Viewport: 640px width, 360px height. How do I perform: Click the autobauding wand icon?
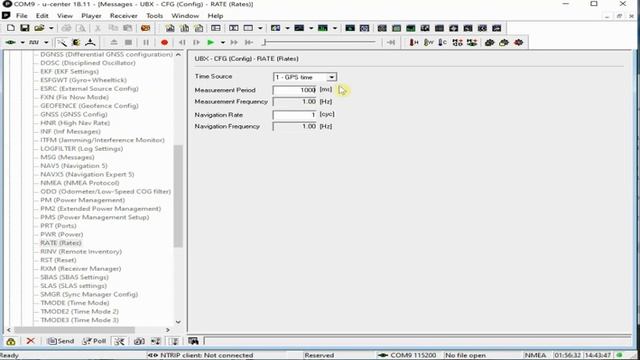62,42
